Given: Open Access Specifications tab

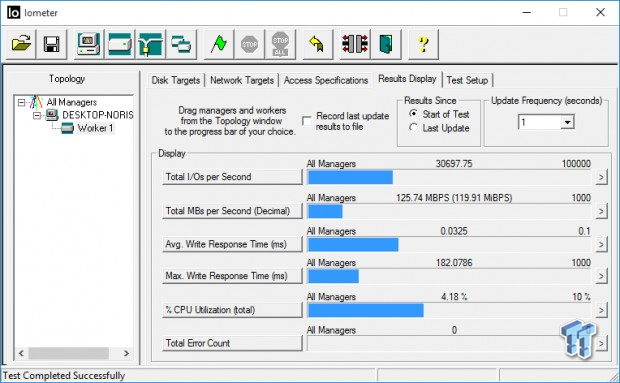Looking at the screenshot, I should pyautogui.click(x=326, y=80).
